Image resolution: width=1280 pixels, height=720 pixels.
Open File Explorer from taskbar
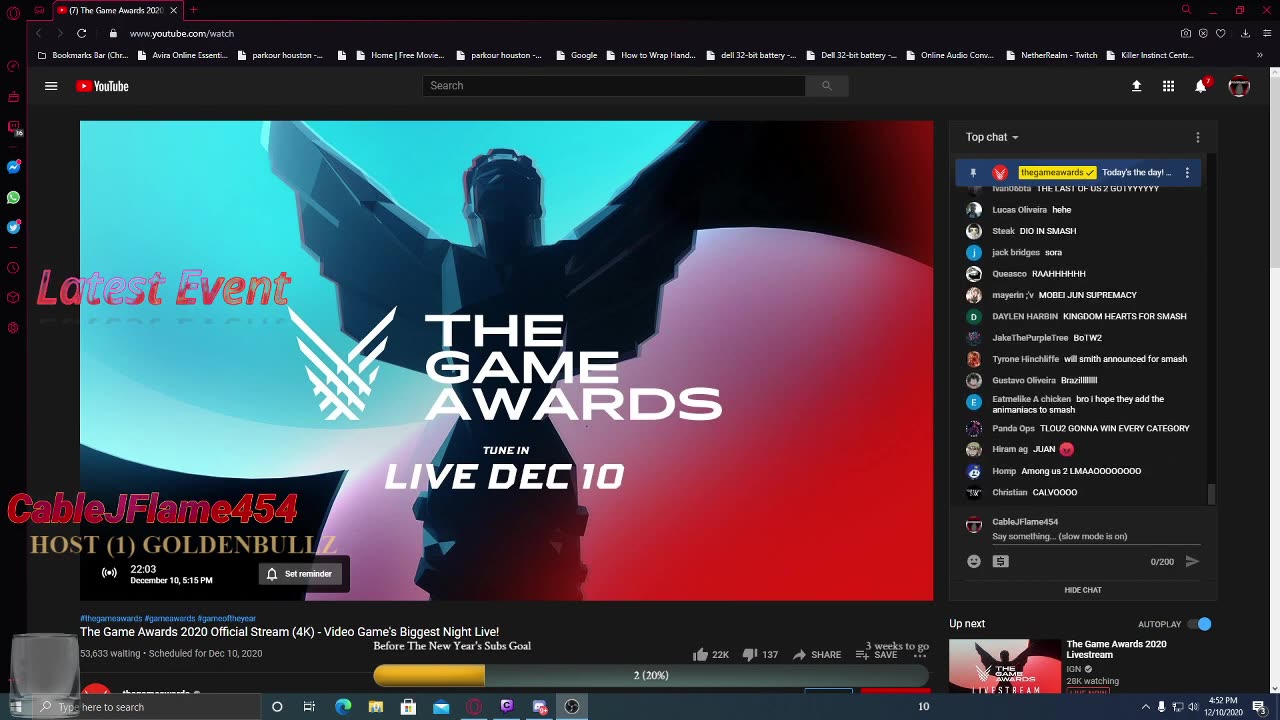coord(376,707)
